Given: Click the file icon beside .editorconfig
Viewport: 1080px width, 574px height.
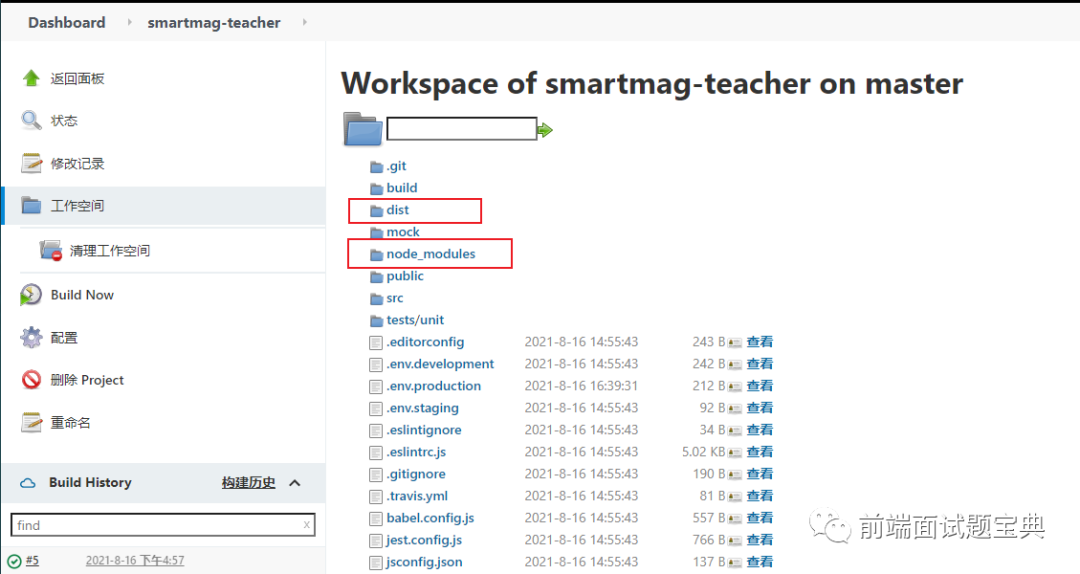Looking at the screenshot, I should click(375, 342).
